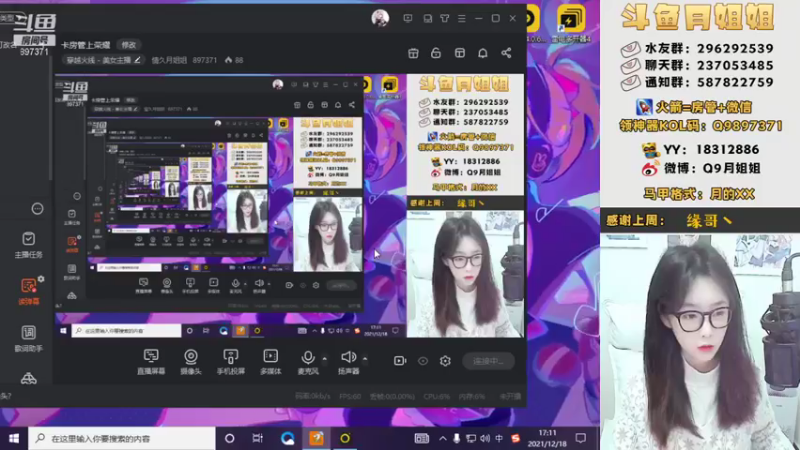
Task: Open 歌词助手 in the sidebar
Action: click(29, 339)
